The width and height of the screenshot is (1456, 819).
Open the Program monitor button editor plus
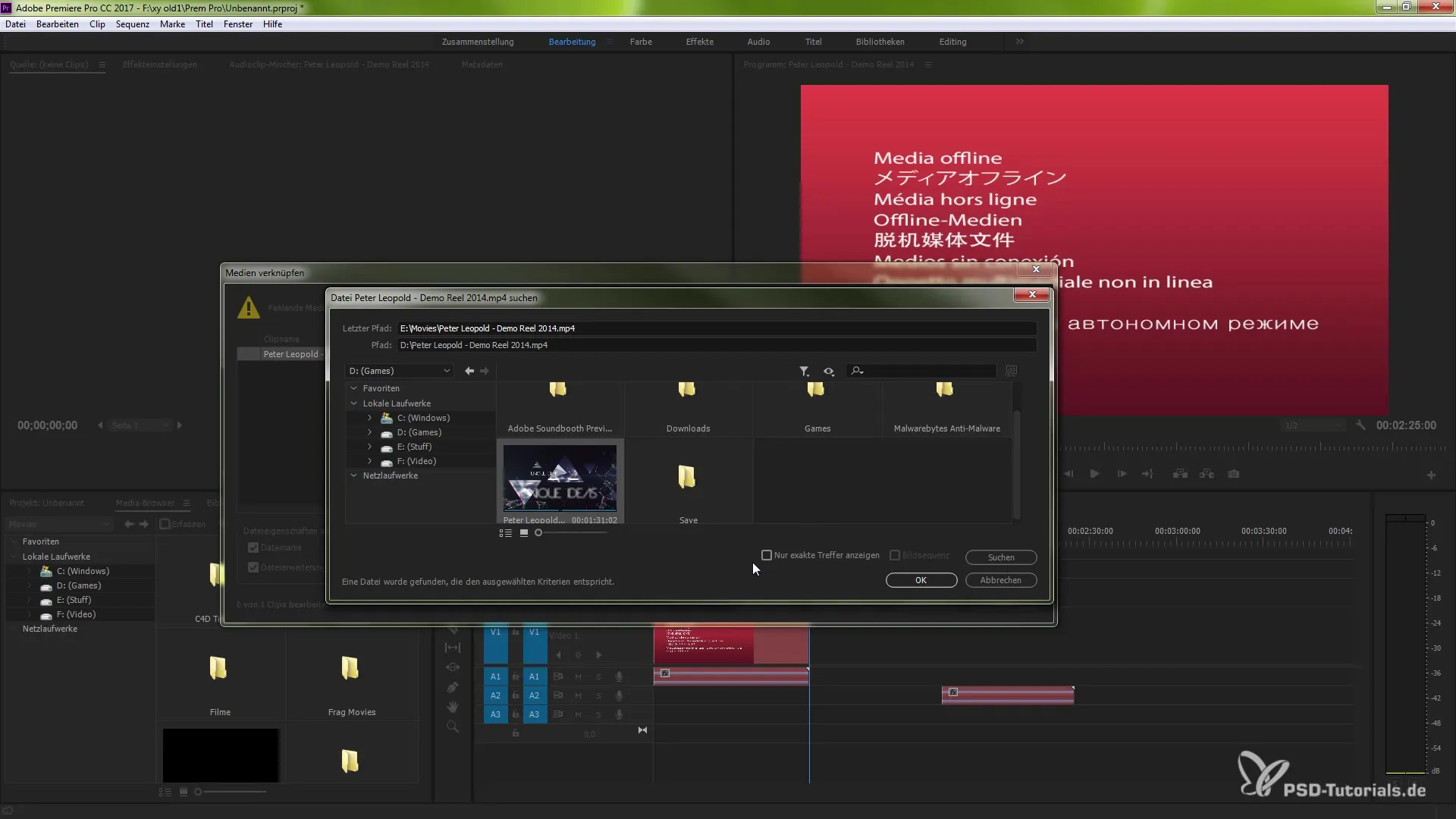(x=1431, y=475)
